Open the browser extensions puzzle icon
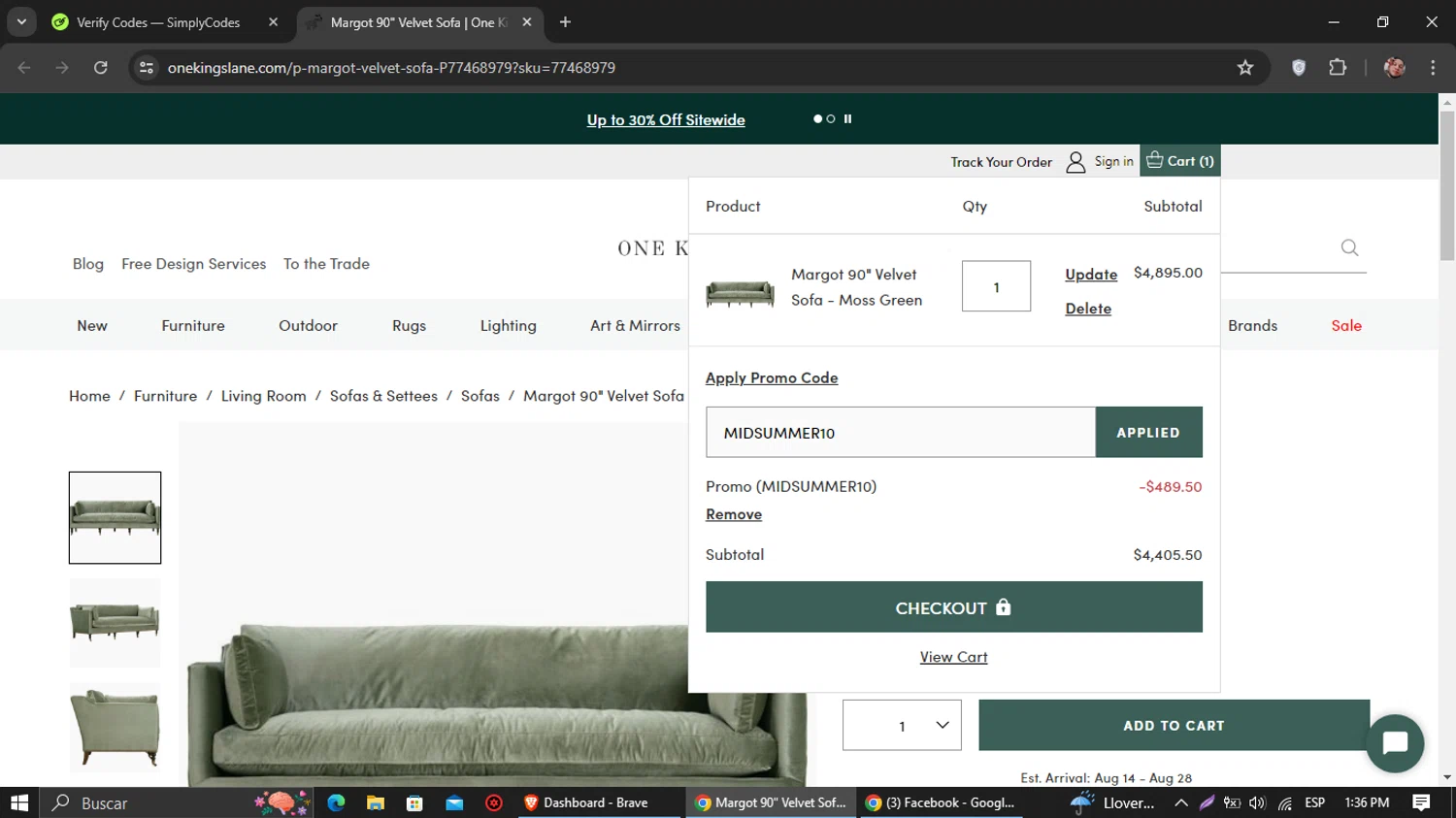Viewport: 1456px width, 818px height. [x=1338, y=68]
